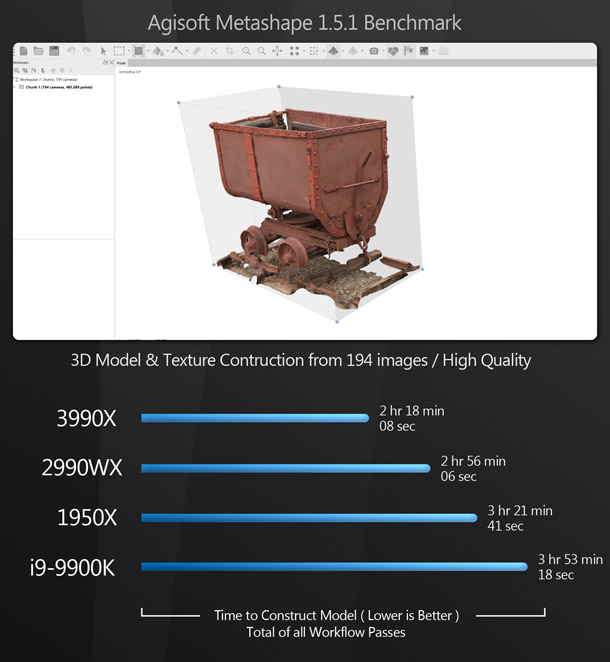The image size is (610, 662).
Task: Click the Save disk icon
Action: pos(54,50)
